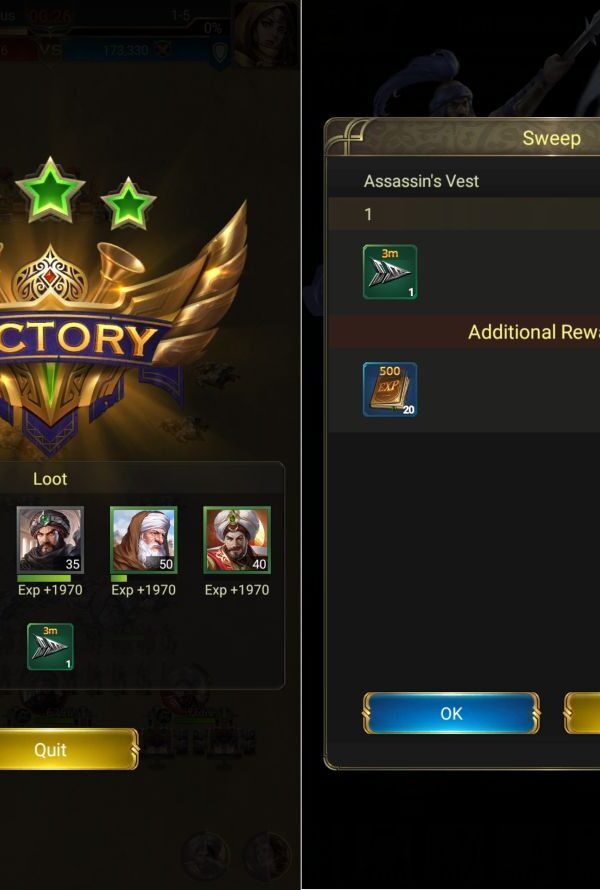Click the dimmed enemy hero portrait at top
Viewport: 600px width, 890px height.
pyautogui.click(x=266, y=33)
